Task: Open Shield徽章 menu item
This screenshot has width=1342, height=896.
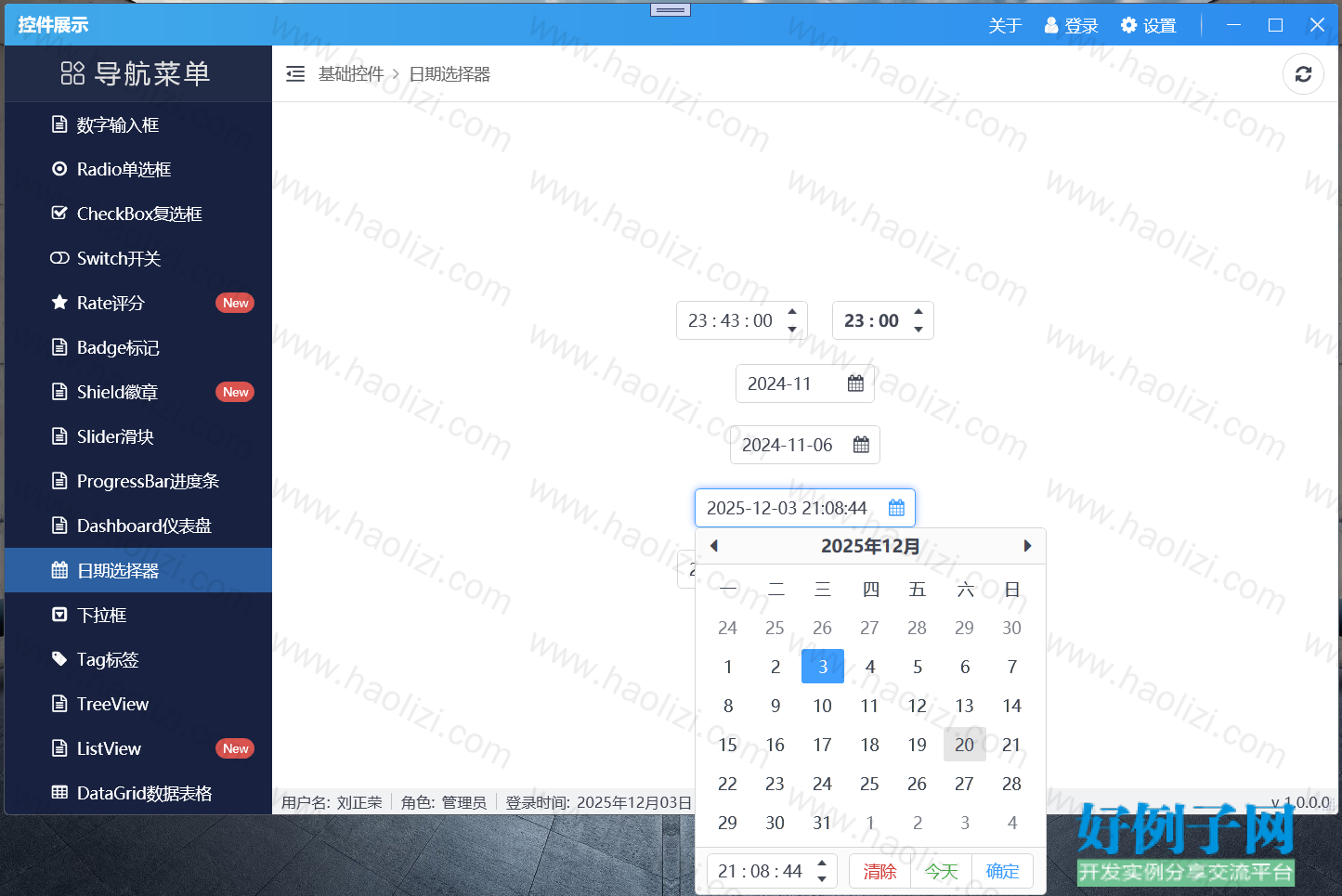Action: (138, 392)
